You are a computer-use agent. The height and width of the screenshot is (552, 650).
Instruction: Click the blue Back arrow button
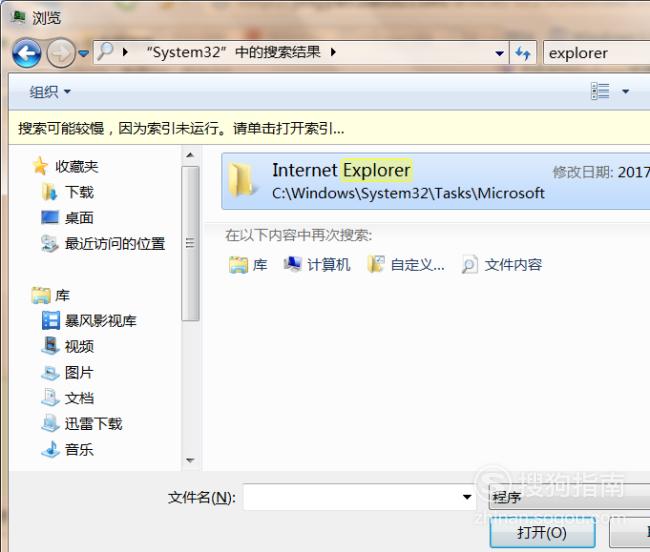(x=27, y=53)
